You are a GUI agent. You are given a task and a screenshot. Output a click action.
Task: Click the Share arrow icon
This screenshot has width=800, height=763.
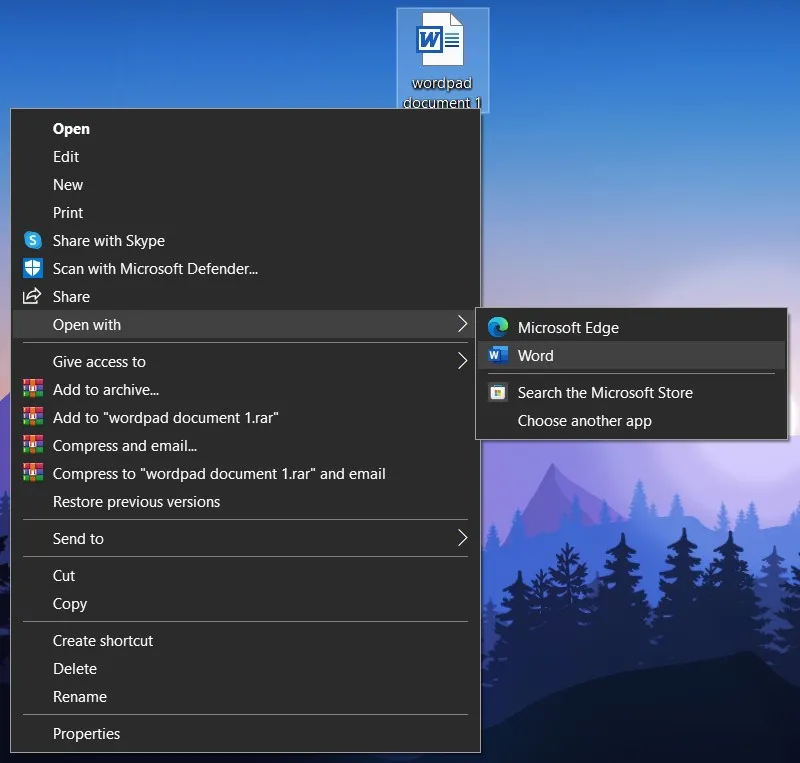tap(33, 297)
